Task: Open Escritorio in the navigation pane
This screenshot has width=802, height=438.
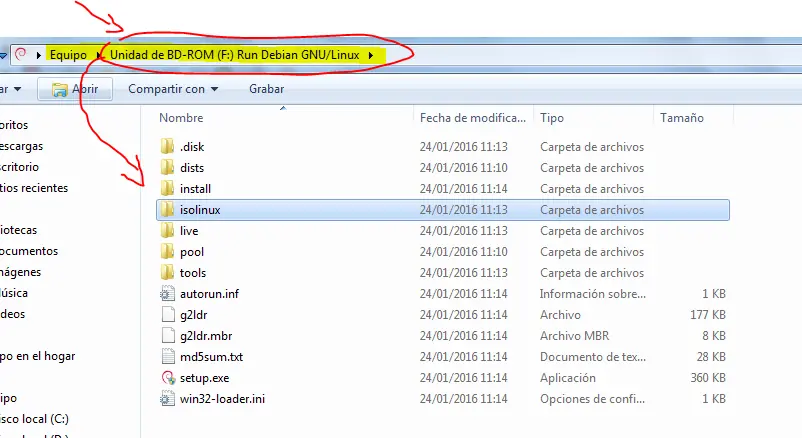Action: (19, 167)
